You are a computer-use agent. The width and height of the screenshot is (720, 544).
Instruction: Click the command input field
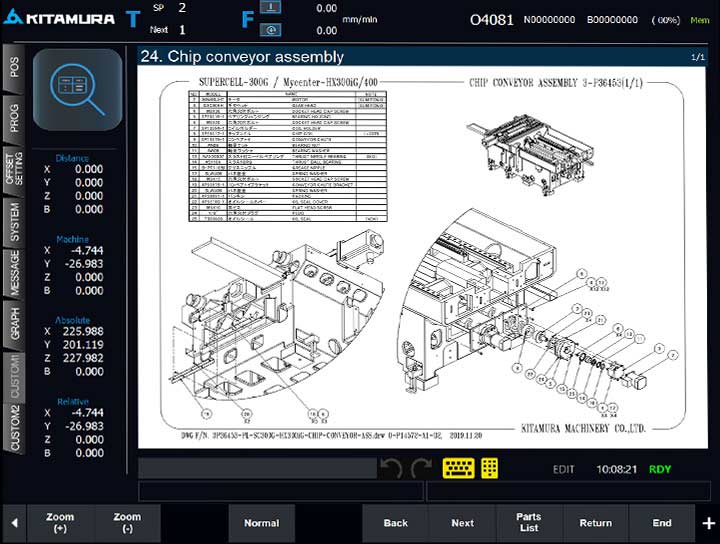pyautogui.click(x=258, y=468)
